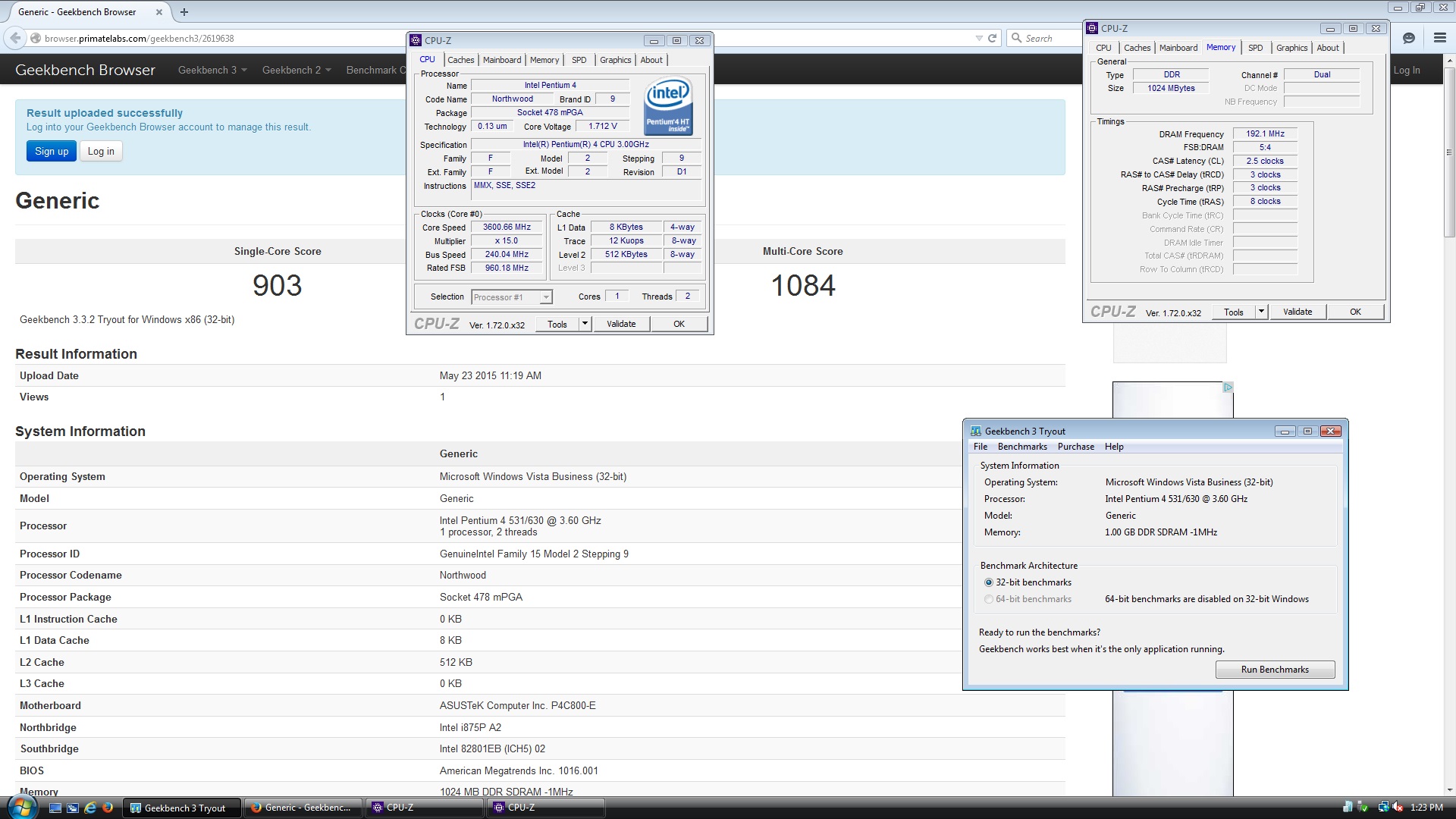Click the Core Speed value 3600.66 MHz
Viewport: 1456px width, 819px height.
tap(507, 227)
